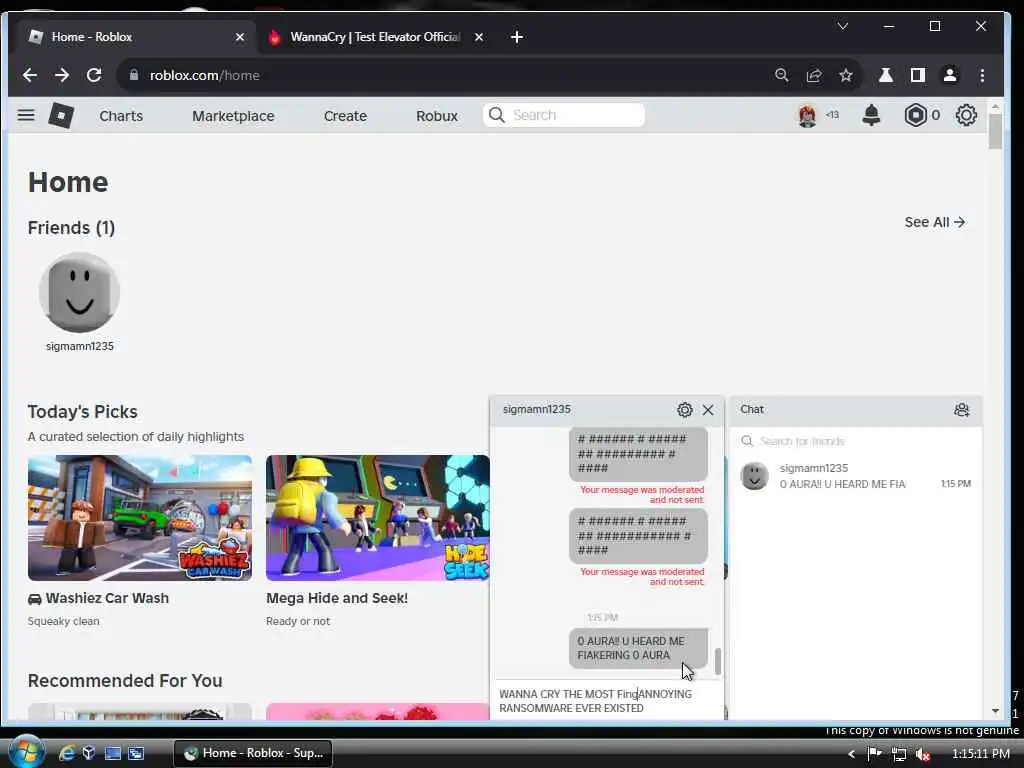Show hidden tray icons arrow
This screenshot has height=768, width=1024.
[x=851, y=754]
